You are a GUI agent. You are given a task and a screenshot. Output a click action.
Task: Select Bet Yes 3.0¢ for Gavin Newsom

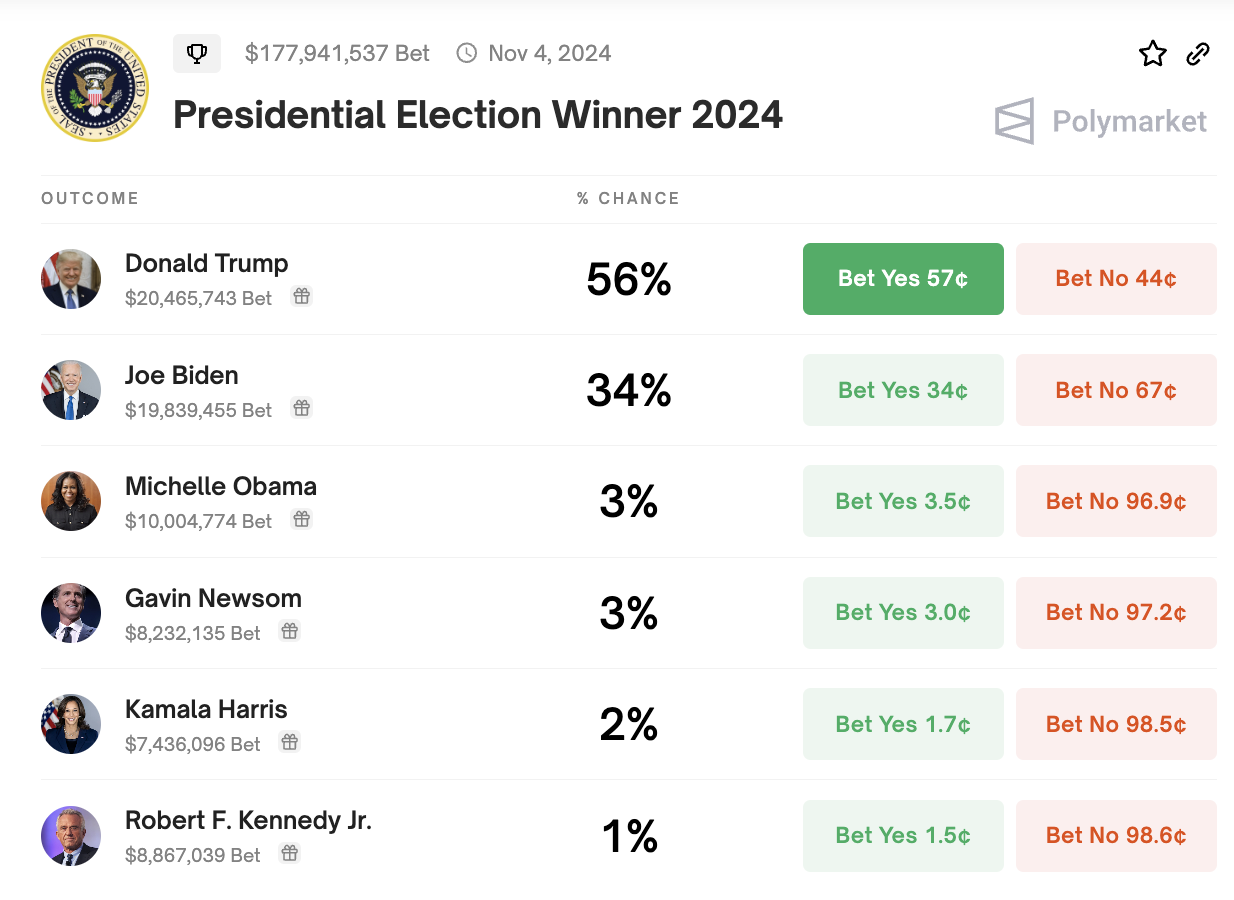pos(903,613)
